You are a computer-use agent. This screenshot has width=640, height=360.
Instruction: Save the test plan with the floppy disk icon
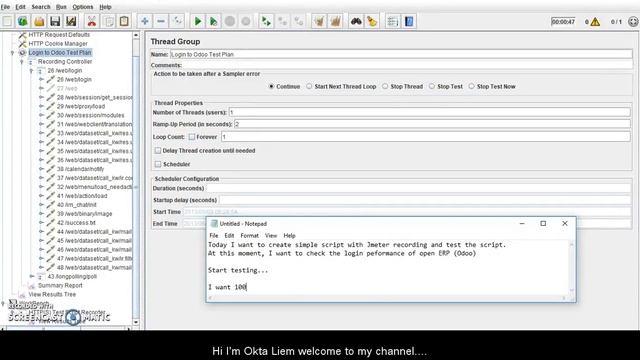click(x=55, y=21)
